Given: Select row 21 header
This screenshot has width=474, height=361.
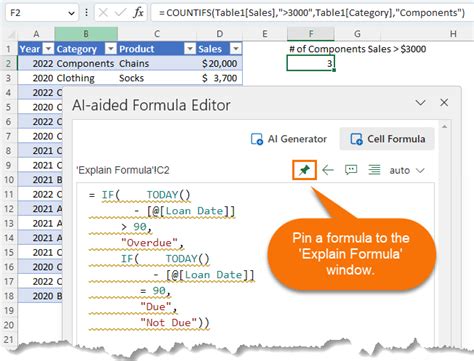Looking at the screenshot, I should [9, 340].
